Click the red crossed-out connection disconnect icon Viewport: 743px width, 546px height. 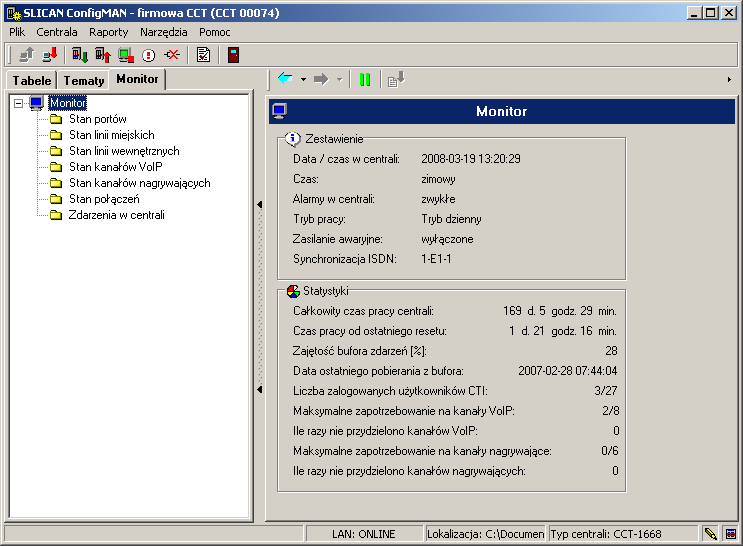tap(172, 55)
